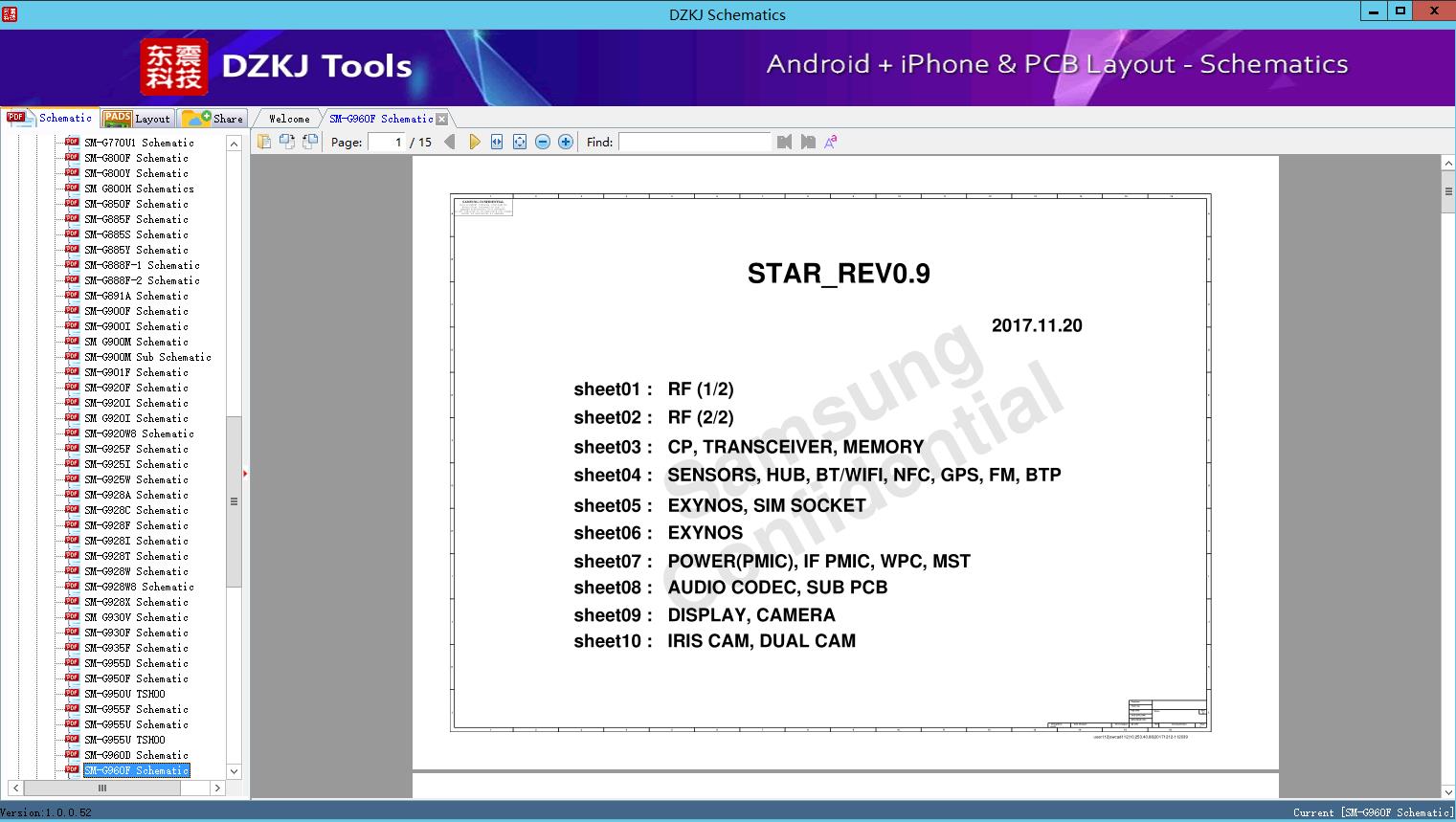
Task: Open SM-G960D Schematic in the tree
Action: pos(136,755)
